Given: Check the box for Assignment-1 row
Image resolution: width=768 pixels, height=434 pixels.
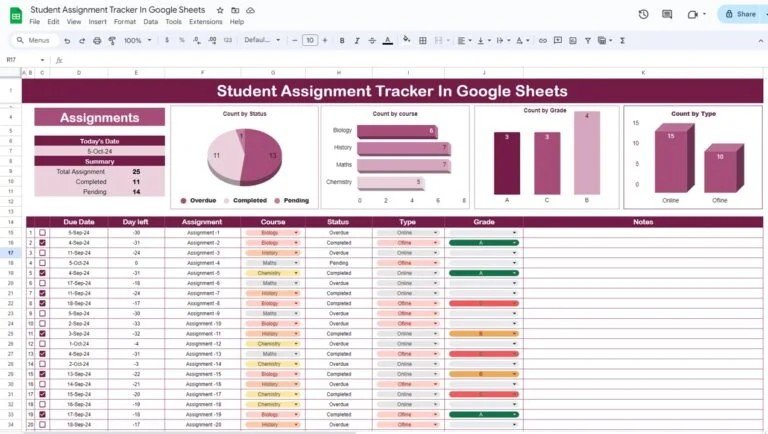Looking at the screenshot, I should click(43, 233).
